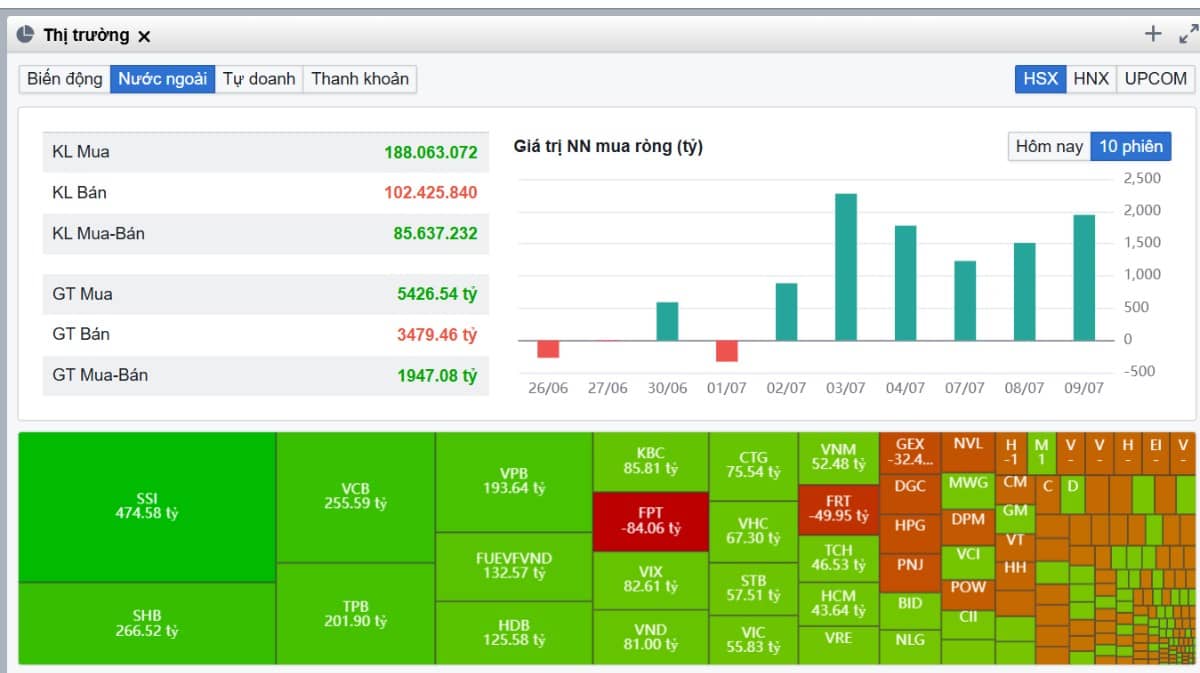
Task: Click the plus icon to add panel
Action: coord(1153,34)
